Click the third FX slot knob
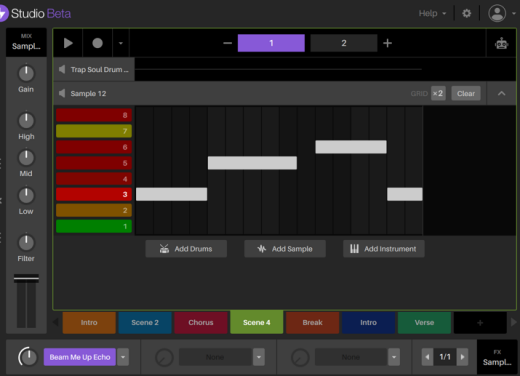 pos(300,357)
